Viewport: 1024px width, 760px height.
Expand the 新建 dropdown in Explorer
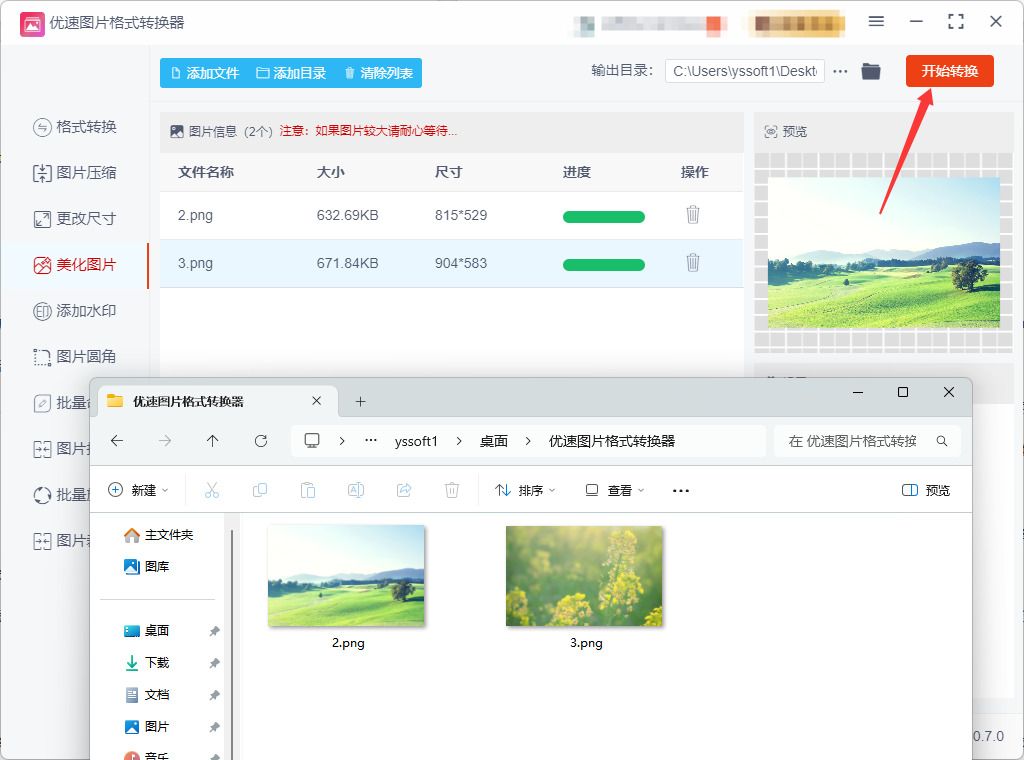(138, 490)
